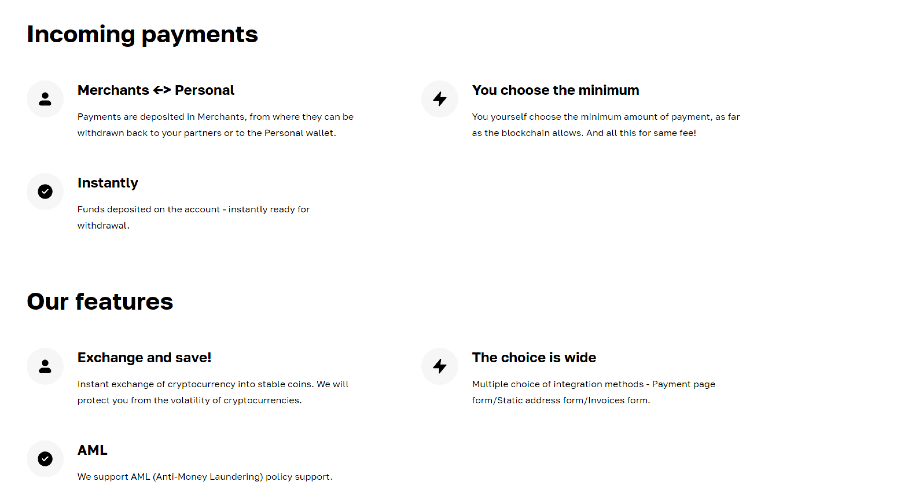Click the Exchange and save! title
Screen dimensions: 897x500
(x=144, y=357)
